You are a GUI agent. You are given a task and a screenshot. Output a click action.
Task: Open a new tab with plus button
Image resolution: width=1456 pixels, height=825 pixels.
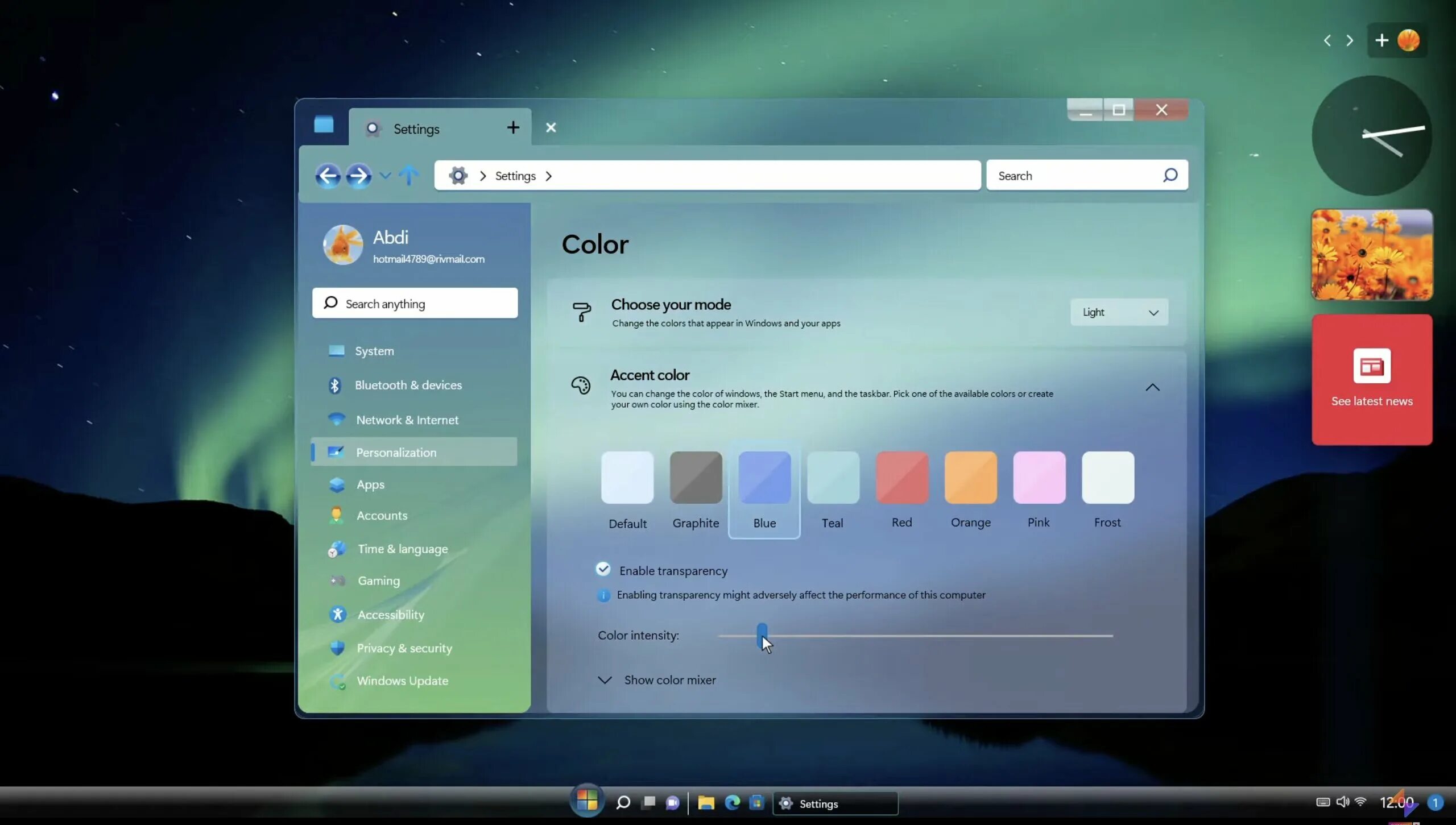513,128
